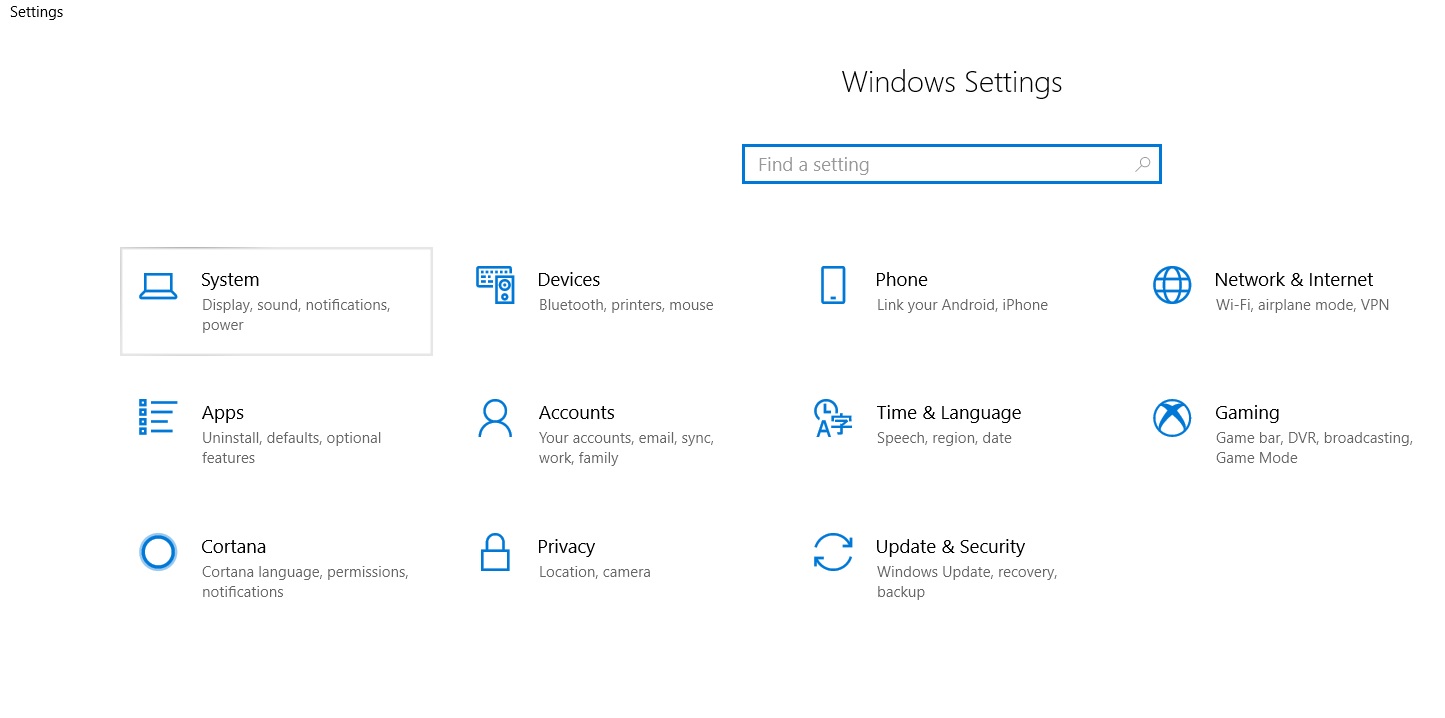Open the Cortana settings title
Screen dimensions: 1445x718
[x=233, y=547]
